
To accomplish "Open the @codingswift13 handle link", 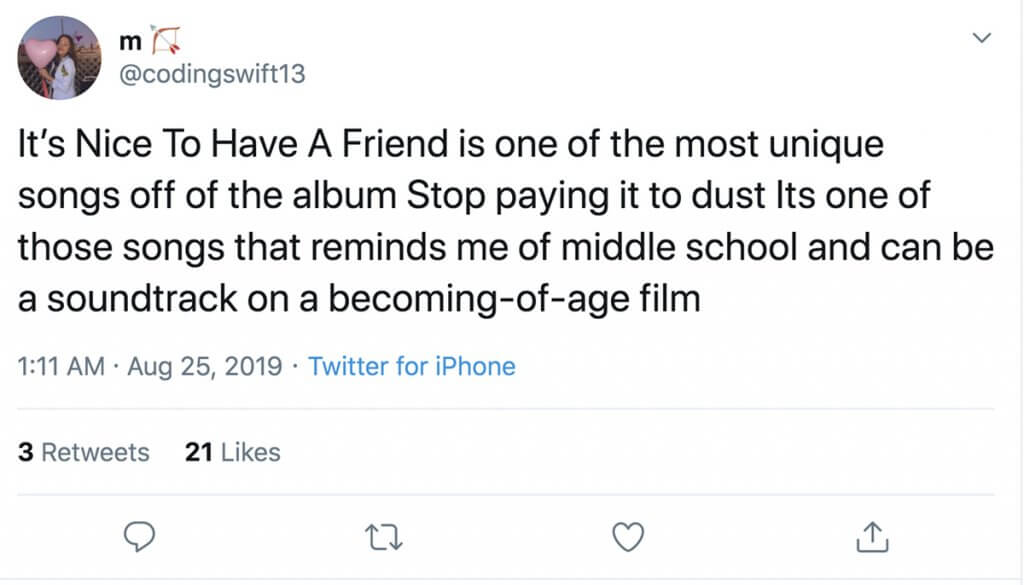I will (x=212, y=75).
